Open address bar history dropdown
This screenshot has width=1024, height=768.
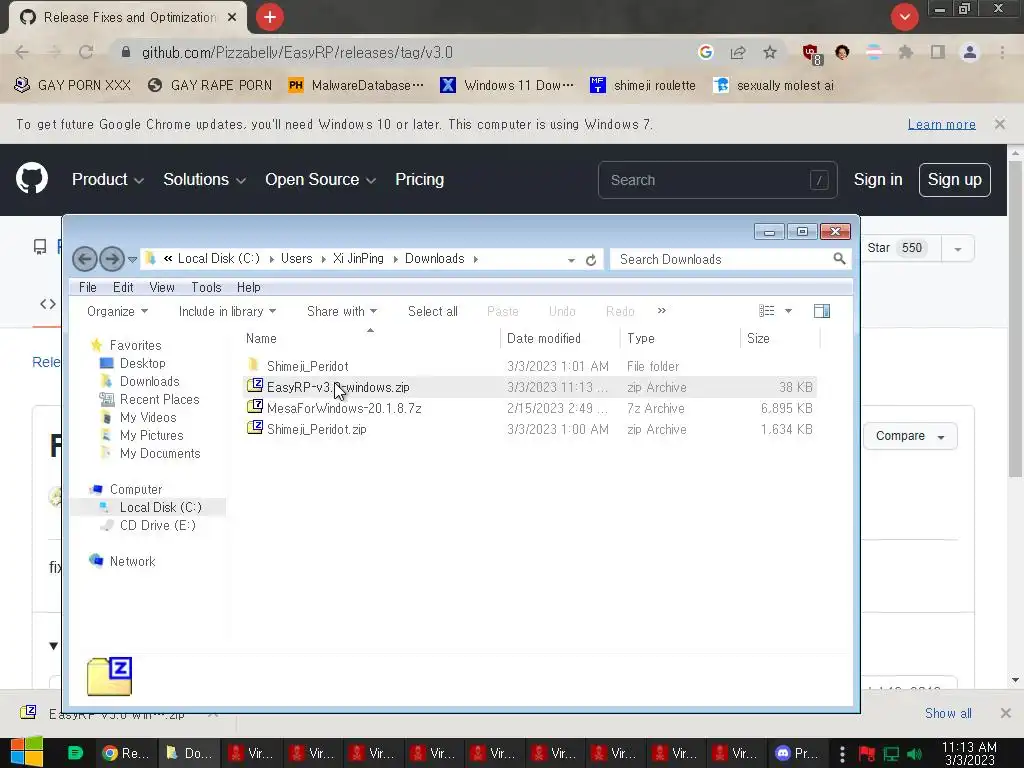pyautogui.click(x=571, y=260)
